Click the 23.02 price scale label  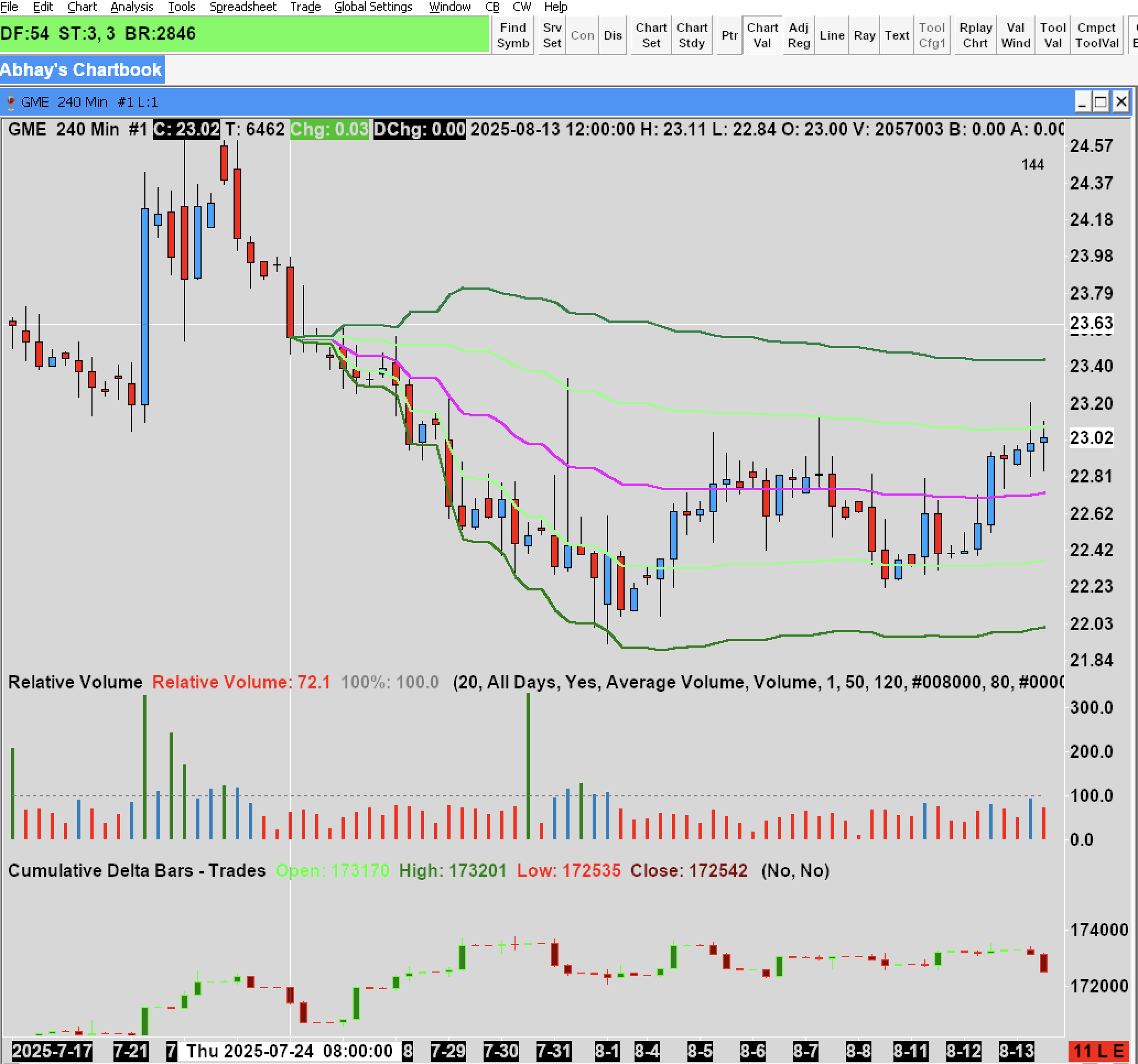pyautogui.click(x=1091, y=438)
